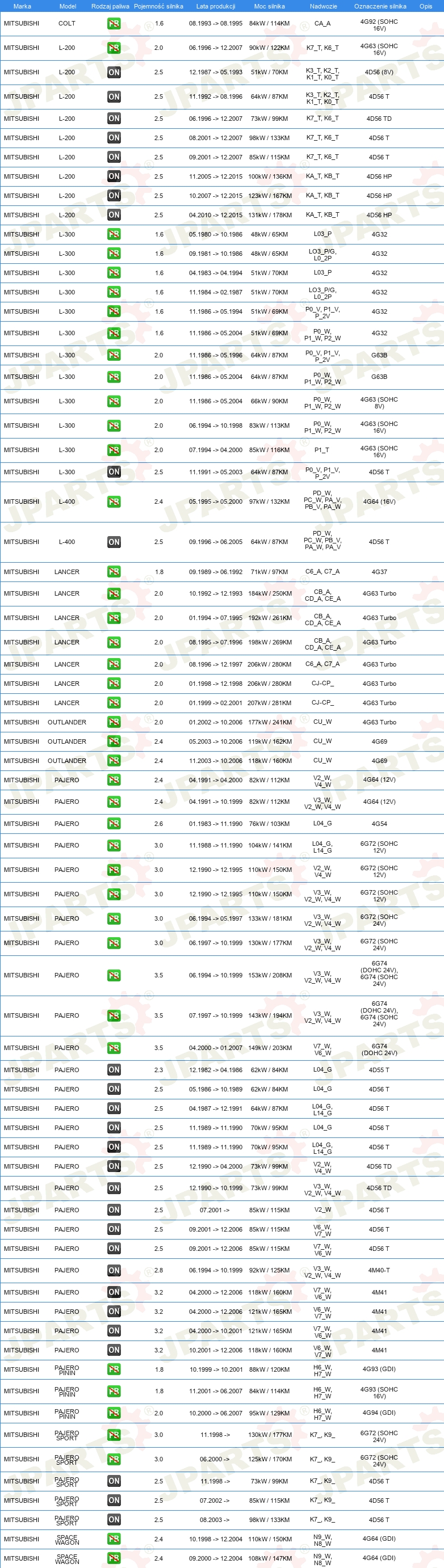Click the PB icon for LANCER 207kW / 281KM

coord(114,703)
